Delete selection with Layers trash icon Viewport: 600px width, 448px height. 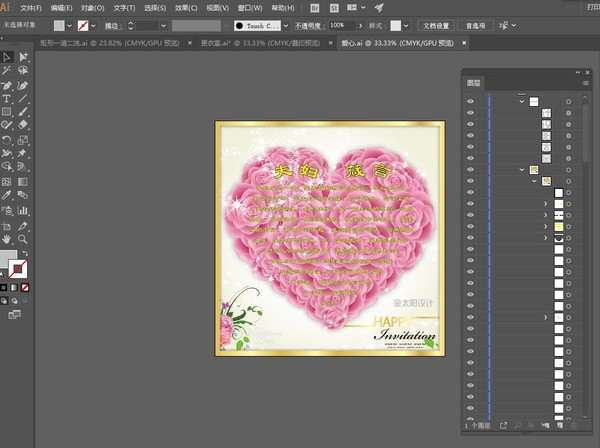[x=573, y=425]
